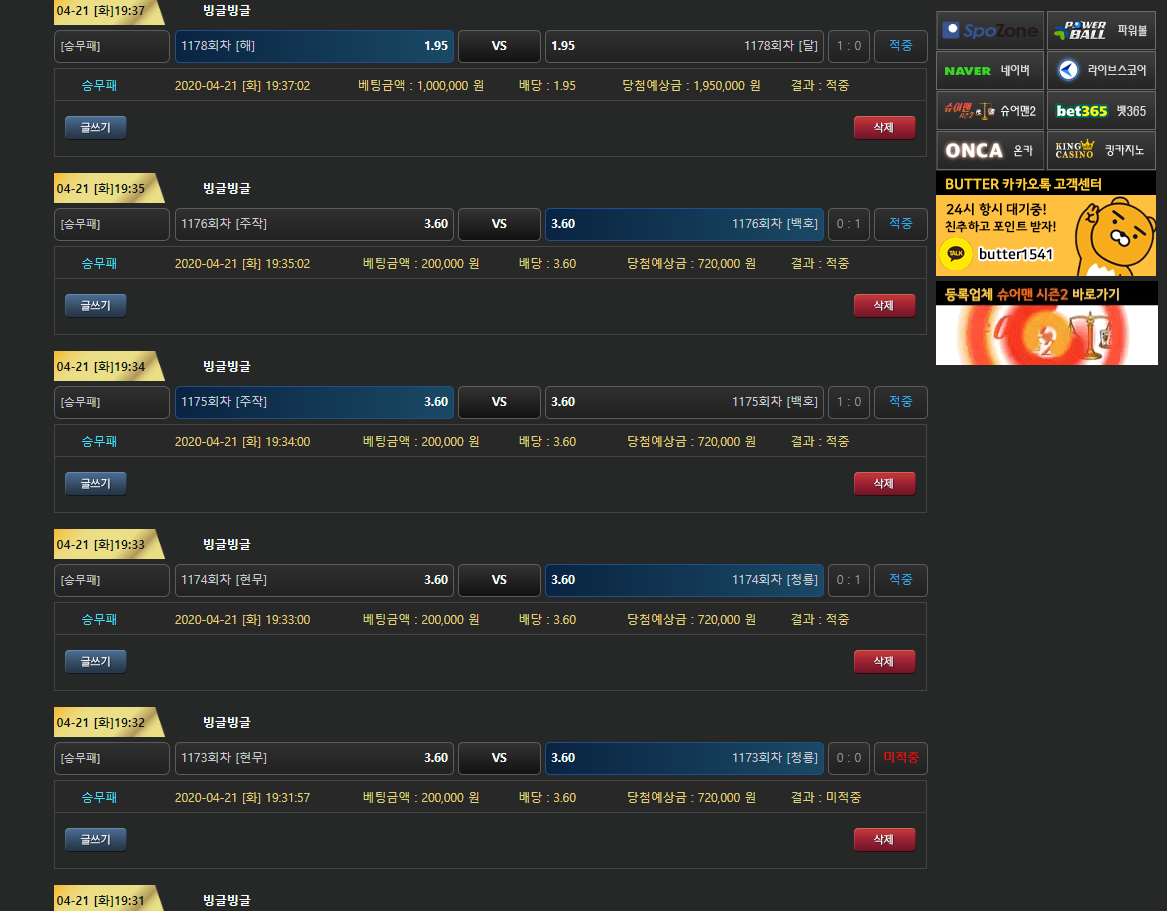The width and height of the screenshot is (1167, 911).
Task: Click the red 미적중 result badge
Action: pos(900,758)
